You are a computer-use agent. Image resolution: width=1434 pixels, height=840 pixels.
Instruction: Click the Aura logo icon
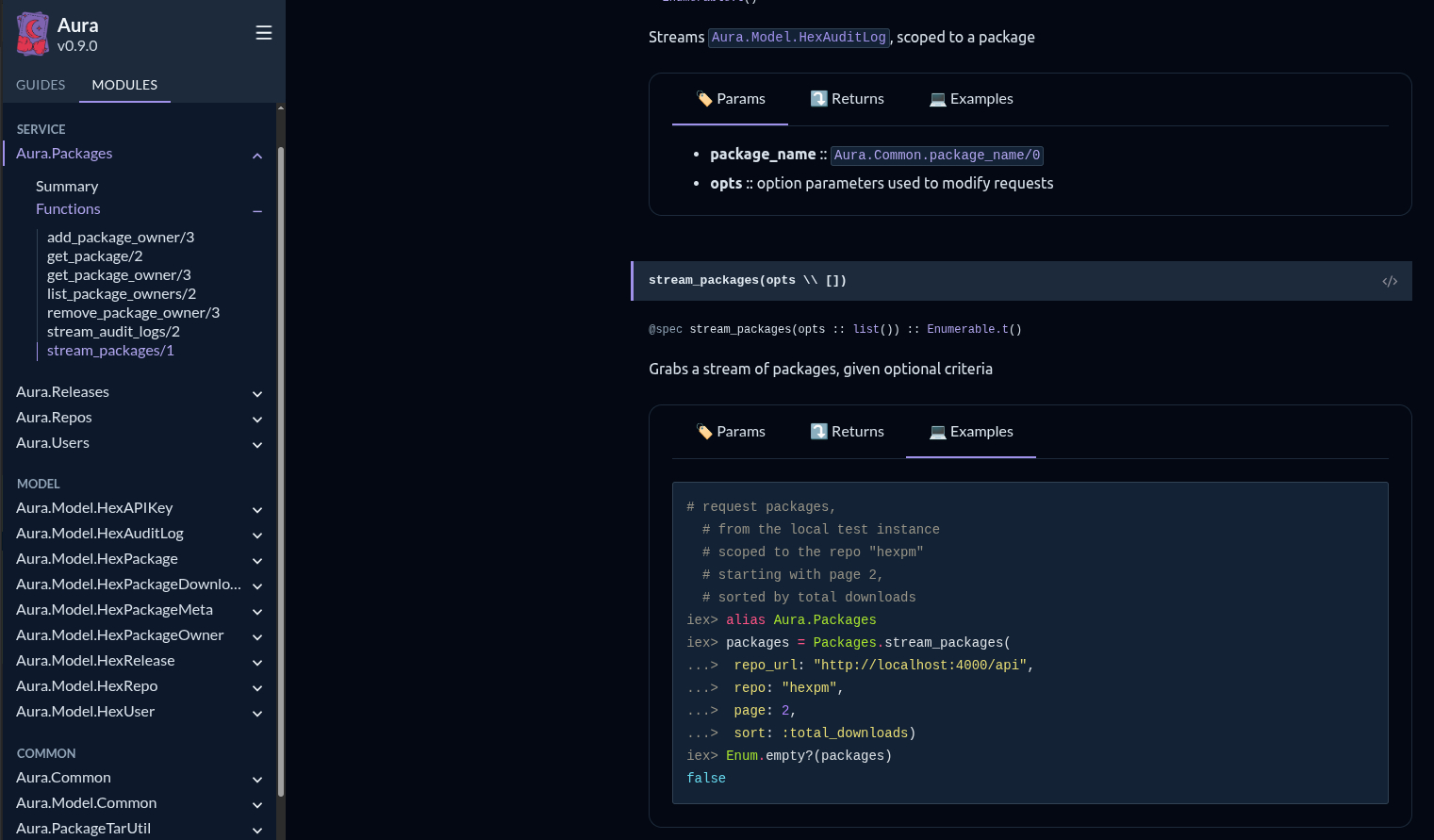(33, 34)
